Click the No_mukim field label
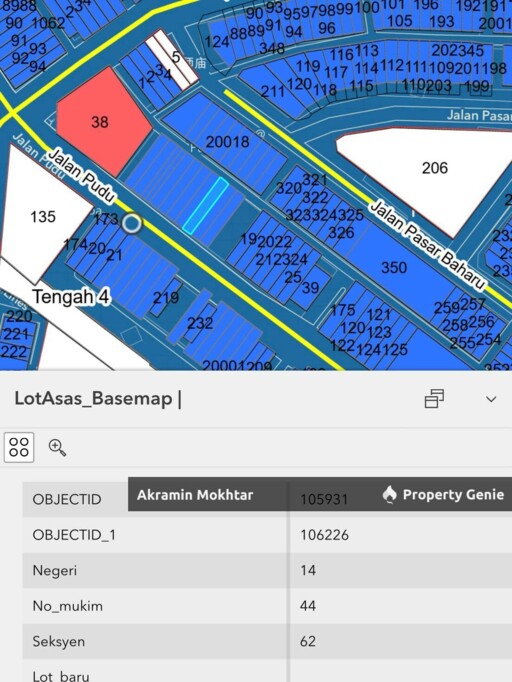 coord(67,606)
